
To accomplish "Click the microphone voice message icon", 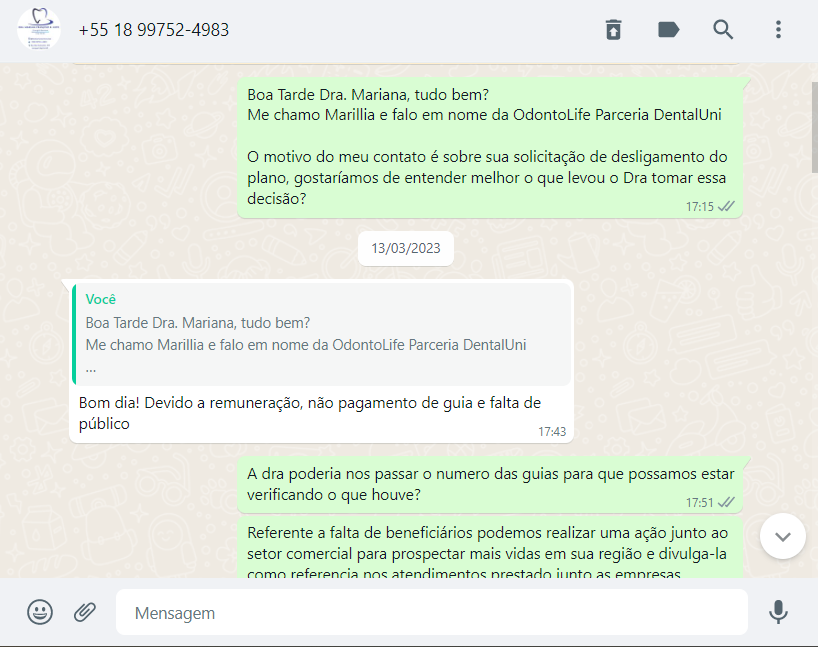I will click(778, 612).
